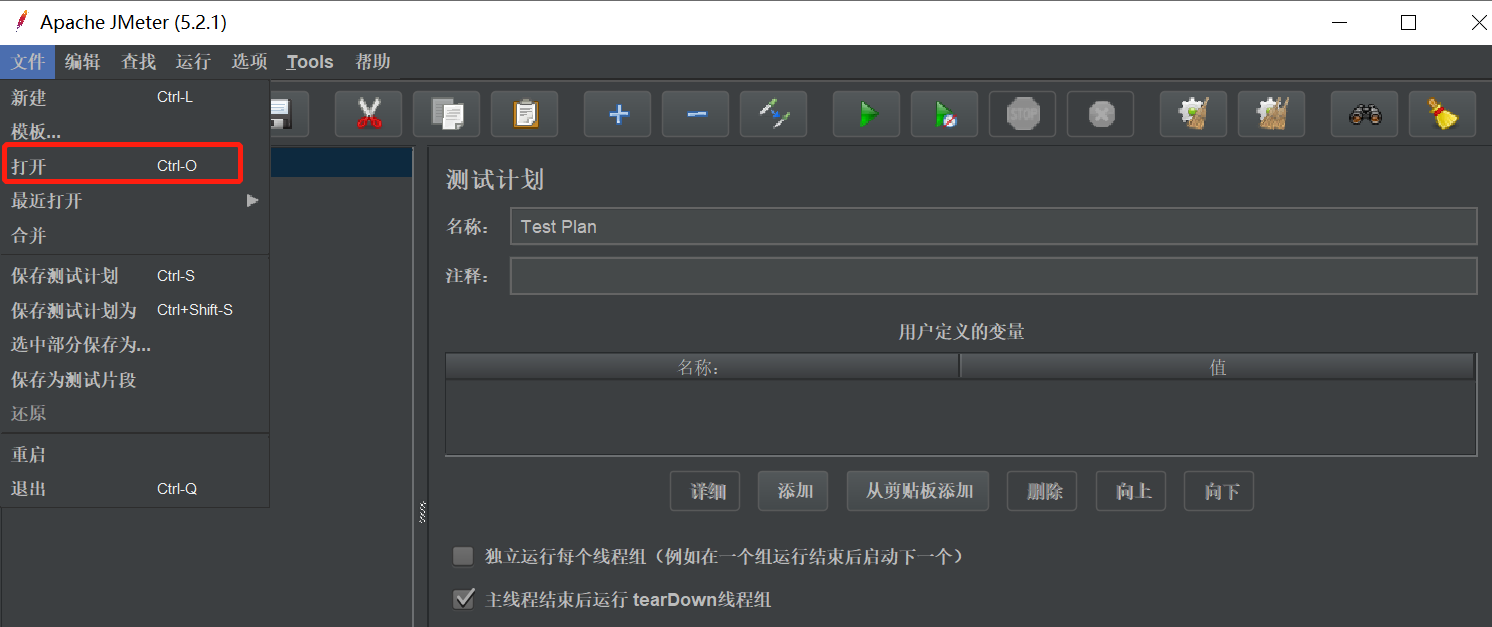Open the 选项 menu

pyautogui.click(x=250, y=62)
